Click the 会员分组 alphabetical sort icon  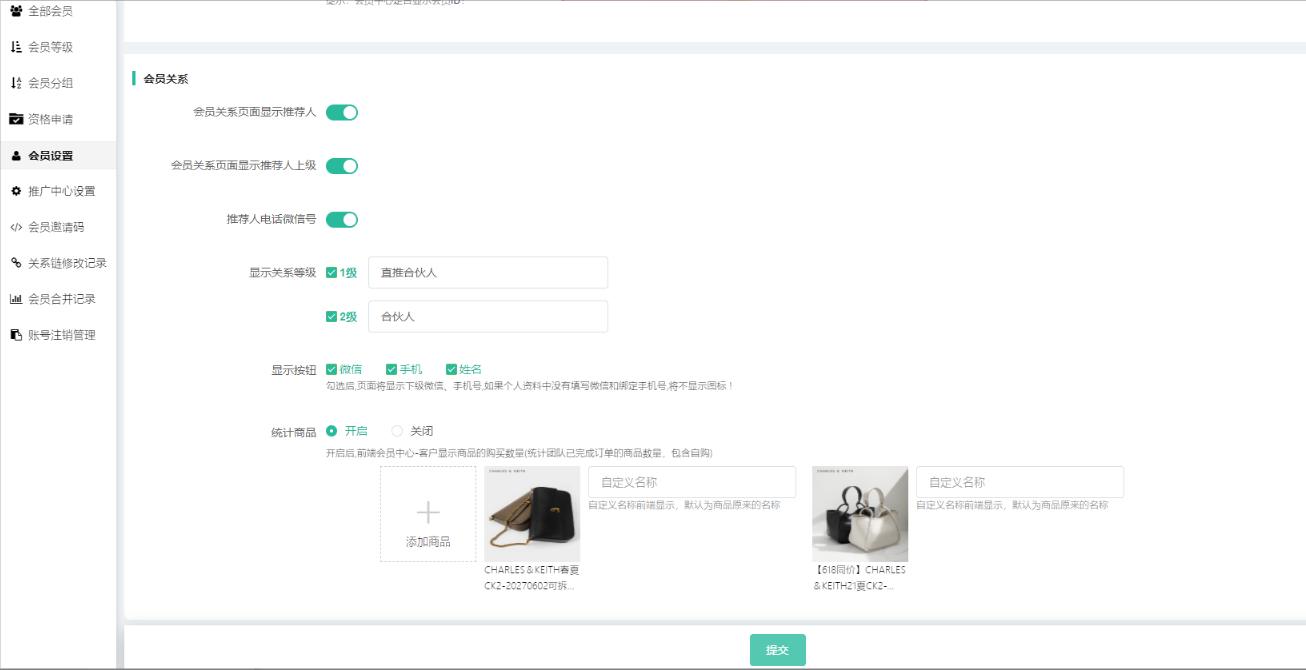tap(16, 83)
